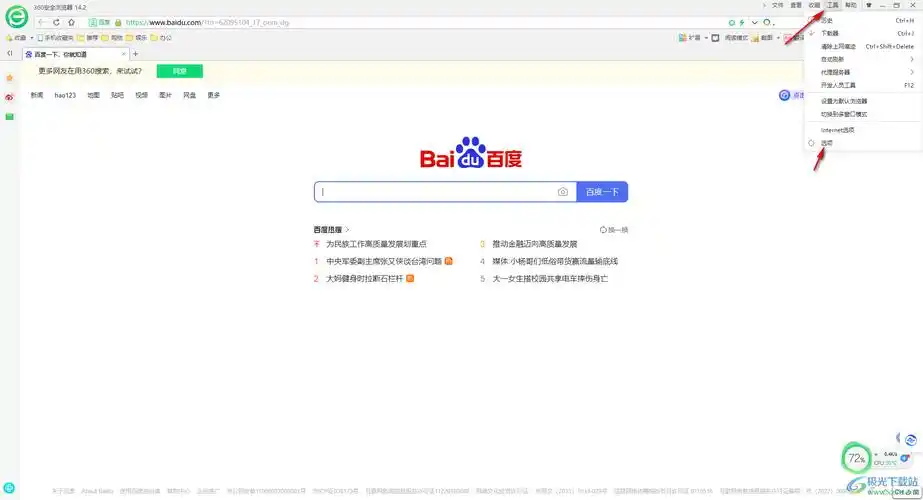This screenshot has width=923, height=500.
Task: Click the sidebar favorites star icon
Action: pos(9,78)
